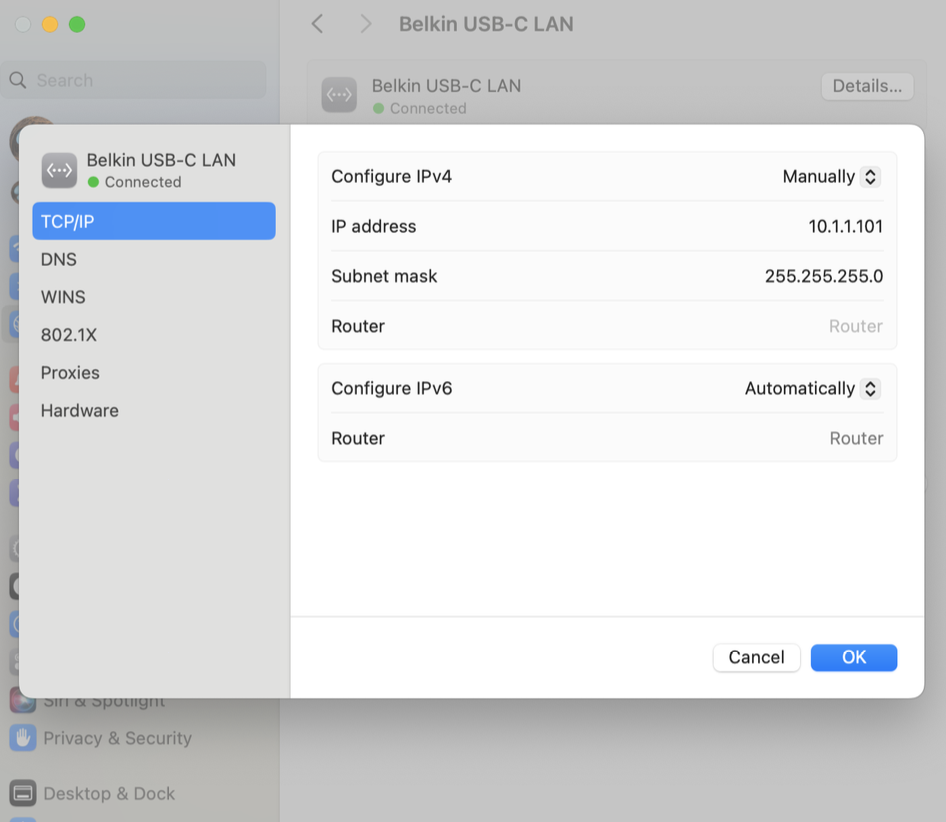Open the Configure IPv6 Automatically dropdown

(x=813, y=388)
